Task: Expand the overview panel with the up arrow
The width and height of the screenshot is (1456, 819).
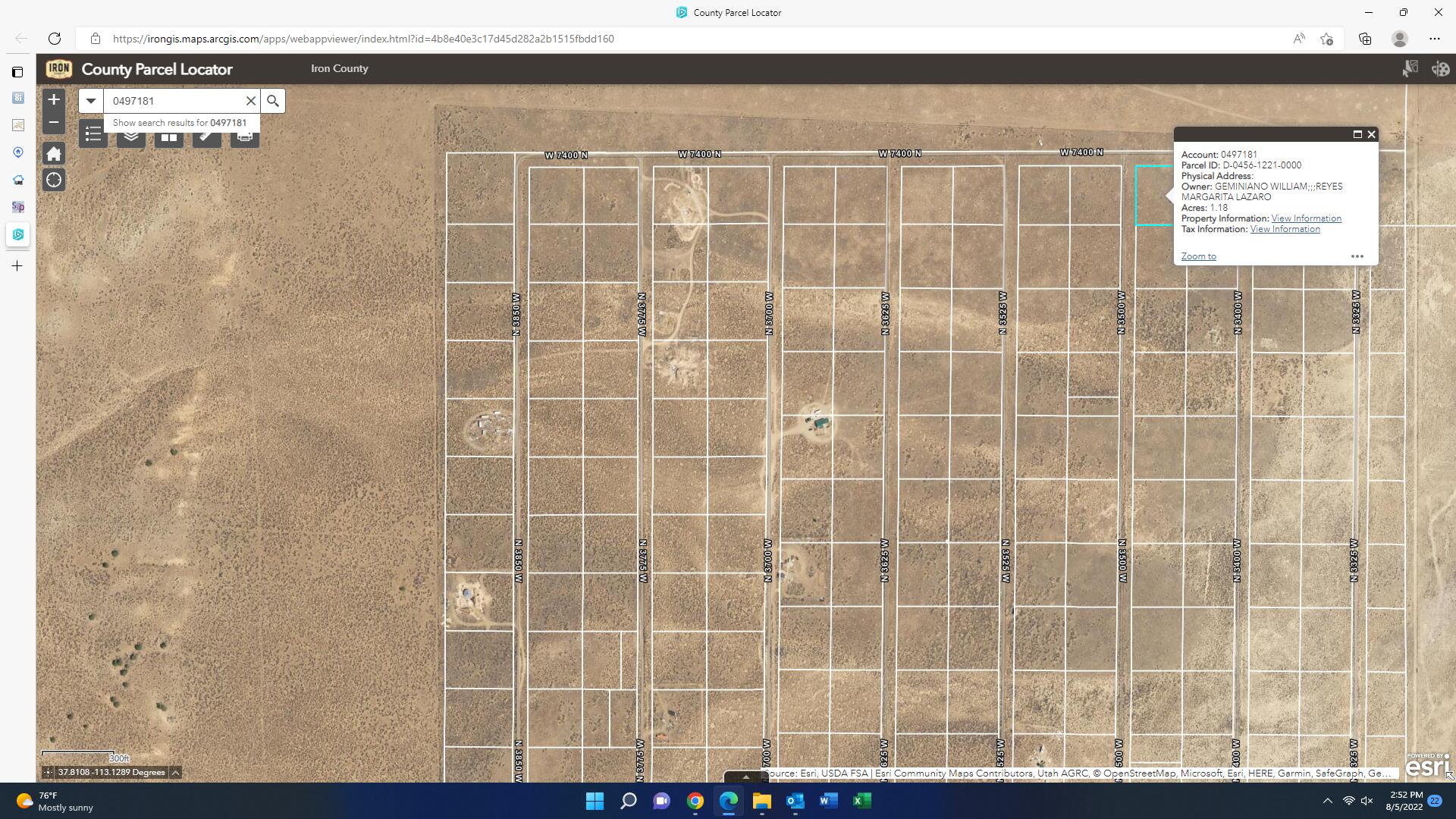Action: 745,777
